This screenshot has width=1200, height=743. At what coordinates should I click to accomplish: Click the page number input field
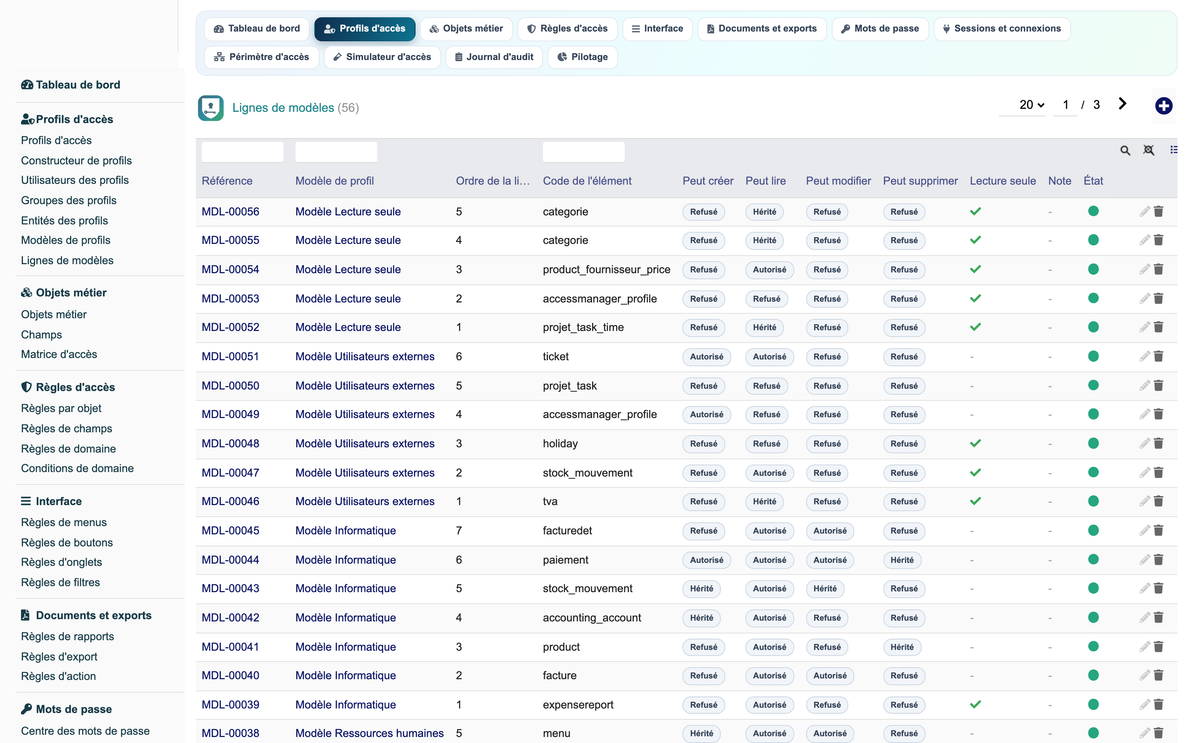tap(1066, 105)
